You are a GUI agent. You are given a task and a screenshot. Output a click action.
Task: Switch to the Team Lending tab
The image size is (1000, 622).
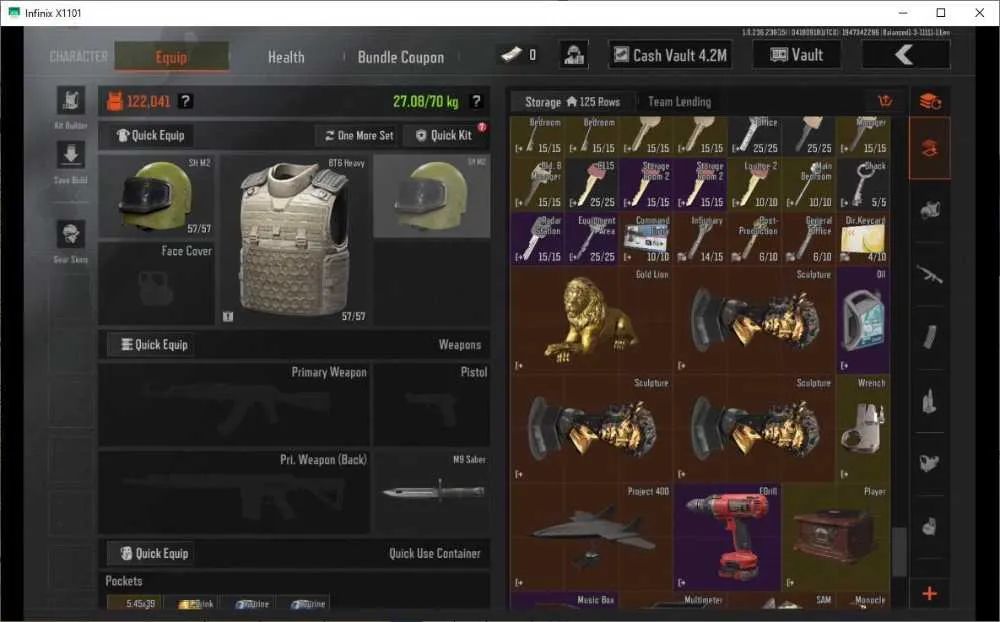coord(679,101)
